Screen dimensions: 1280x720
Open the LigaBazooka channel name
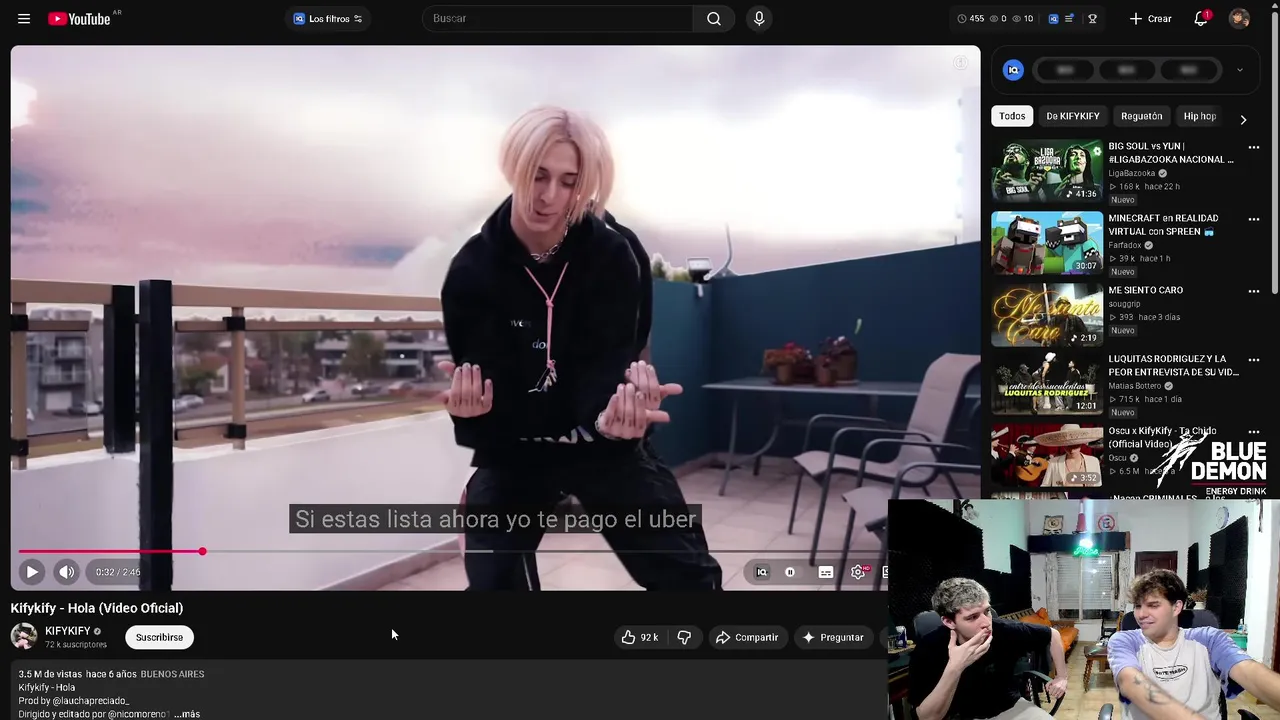click(x=1131, y=173)
